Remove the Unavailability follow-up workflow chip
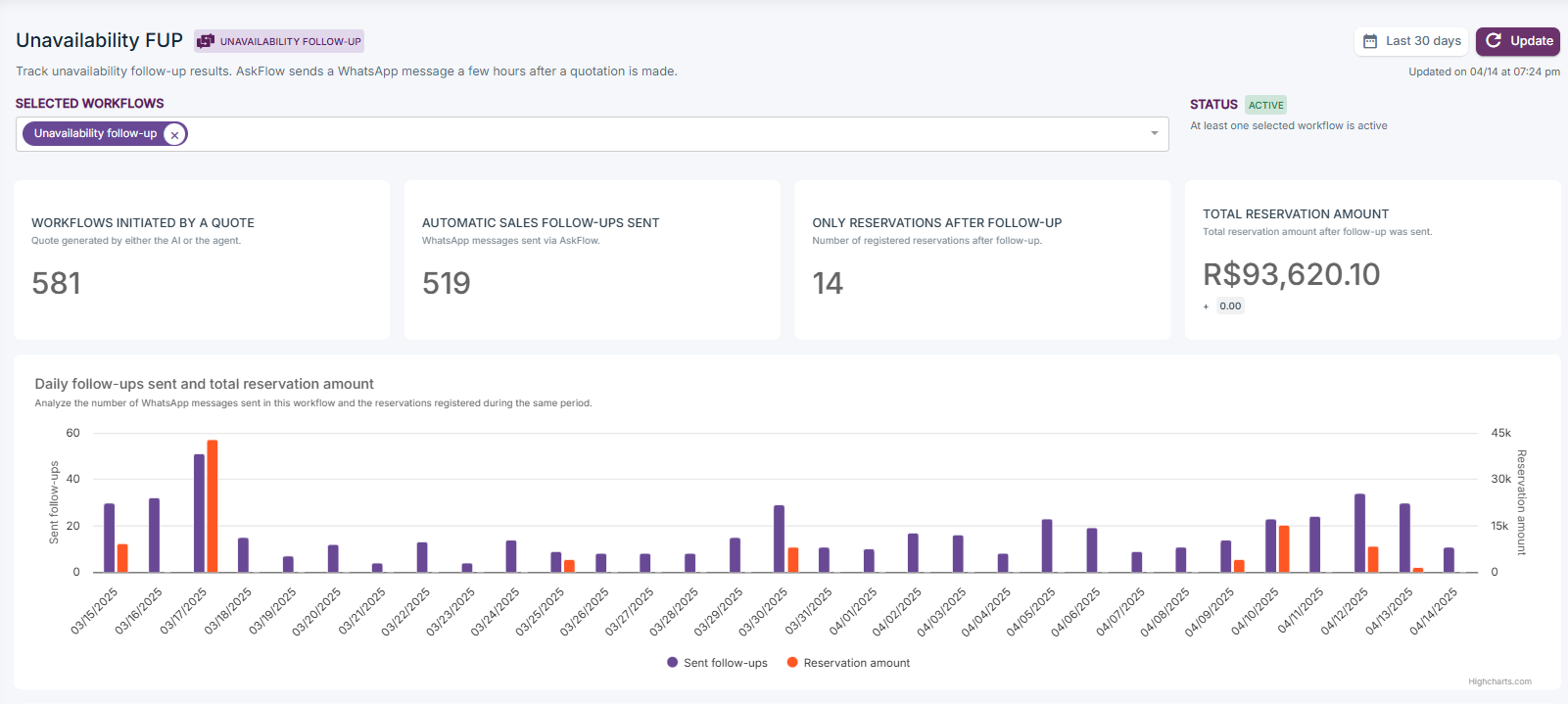The image size is (1568, 704). (174, 135)
